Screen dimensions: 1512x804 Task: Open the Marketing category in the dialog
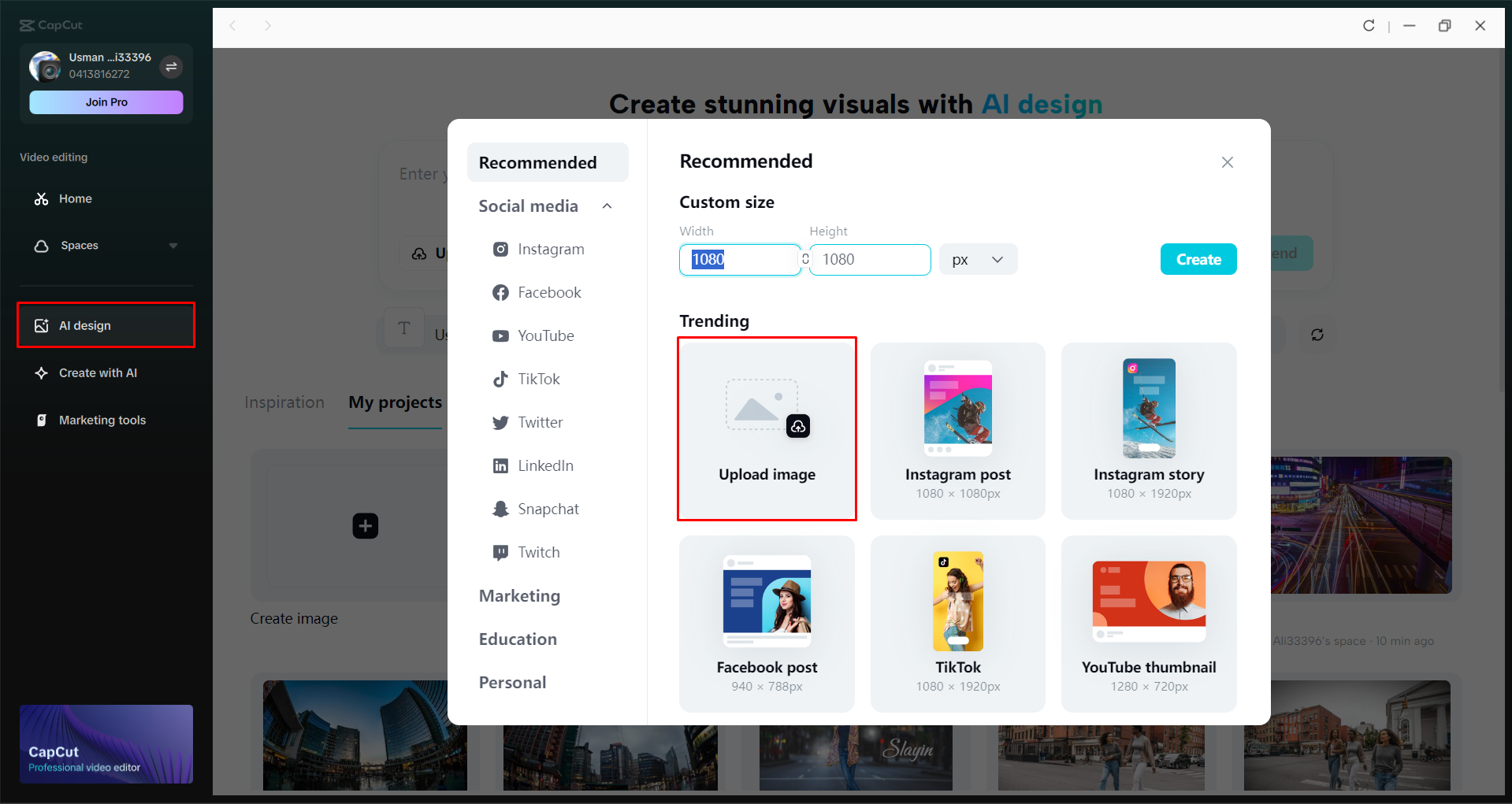coord(519,596)
